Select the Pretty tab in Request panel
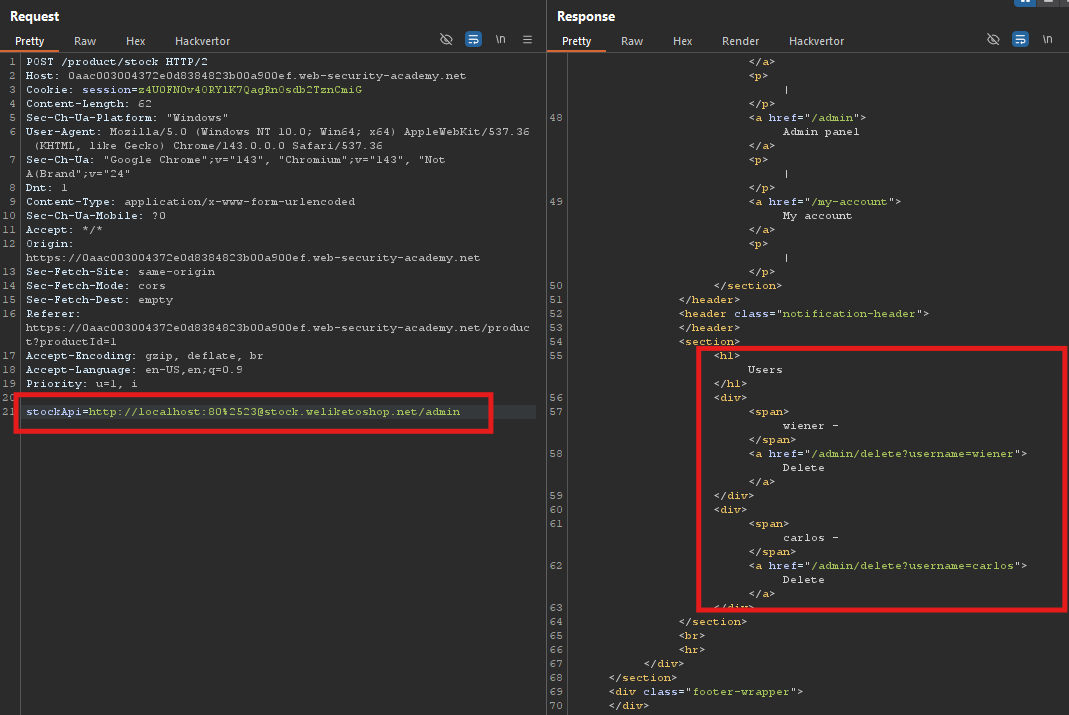This screenshot has height=715, width=1069. (29, 41)
